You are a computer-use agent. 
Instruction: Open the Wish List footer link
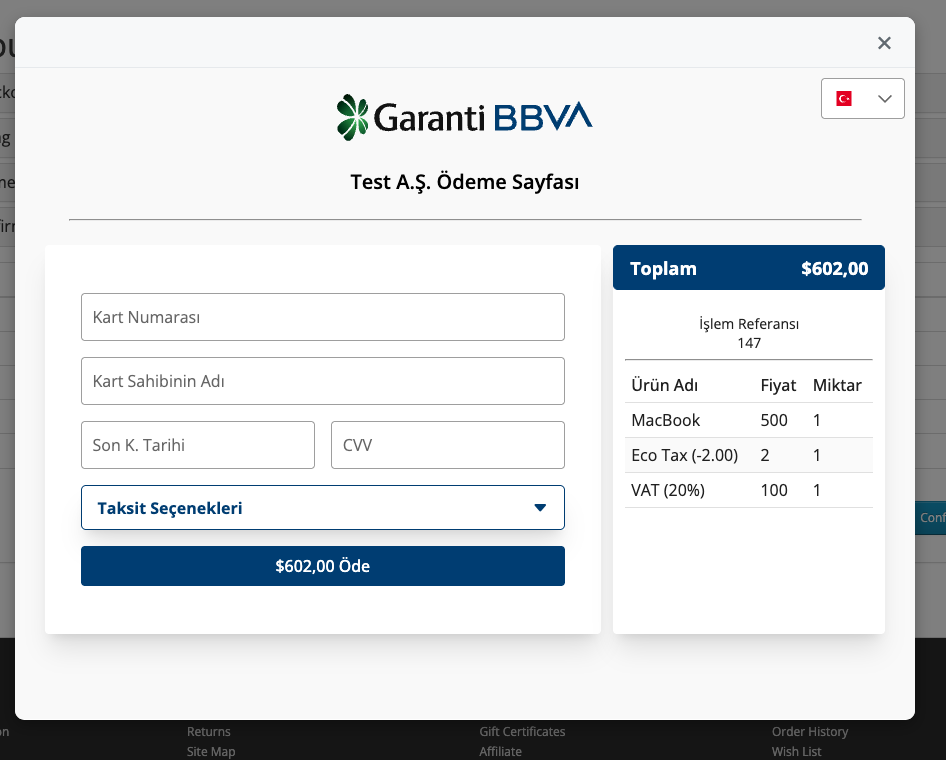[x=796, y=751]
